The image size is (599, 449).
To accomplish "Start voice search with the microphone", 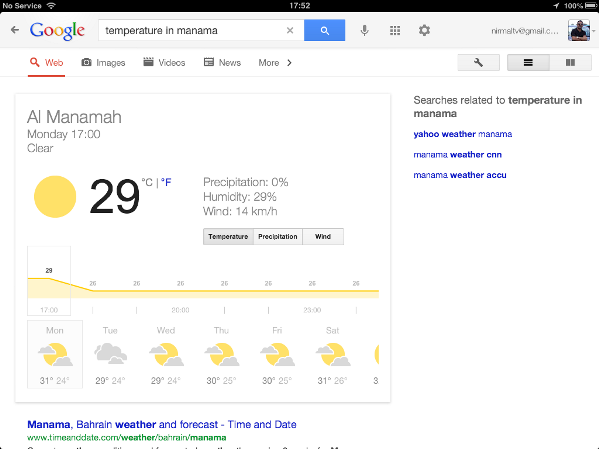I will coord(364,30).
